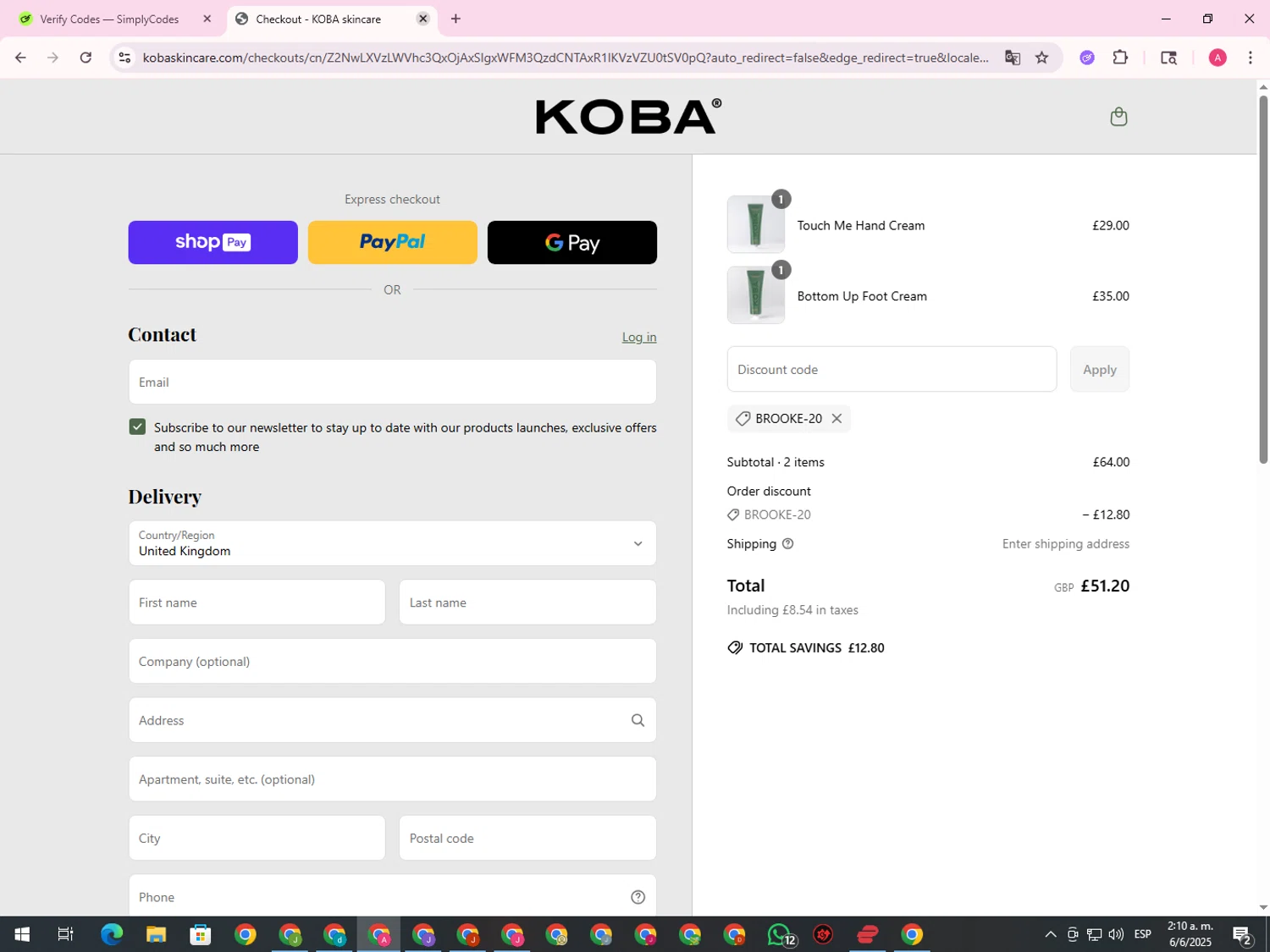Image resolution: width=1270 pixels, height=952 pixels.
Task: Open Task View in the taskbar
Action: tap(65, 934)
